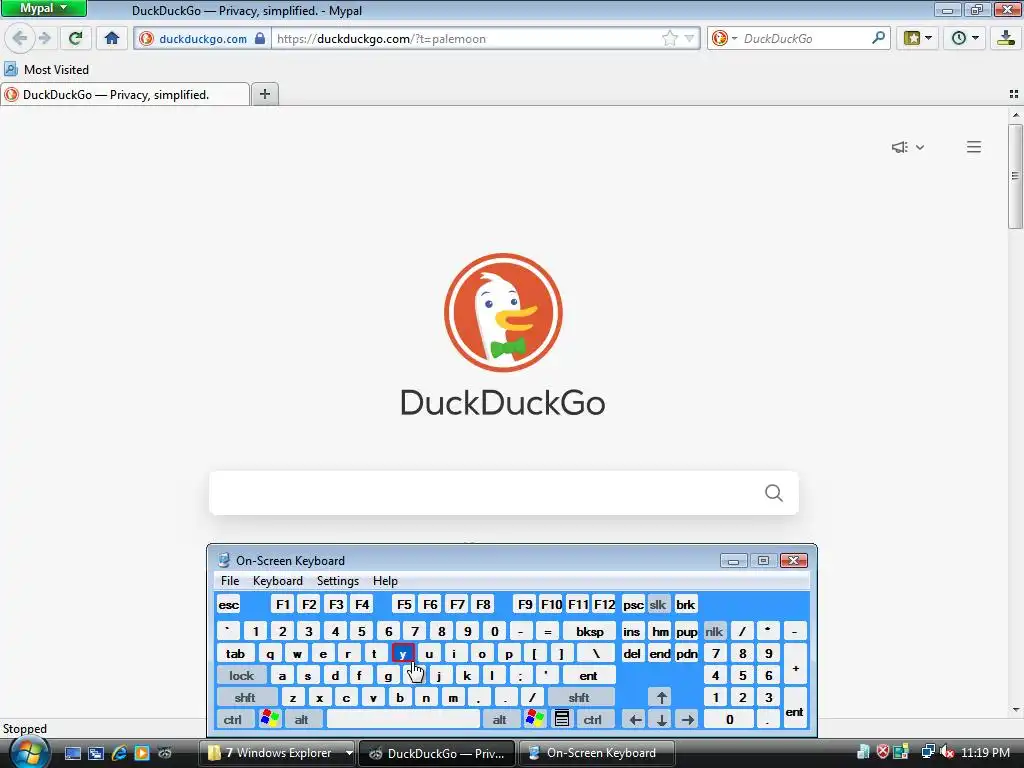Expand the history button dropdown arrow

click(x=975, y=38)
